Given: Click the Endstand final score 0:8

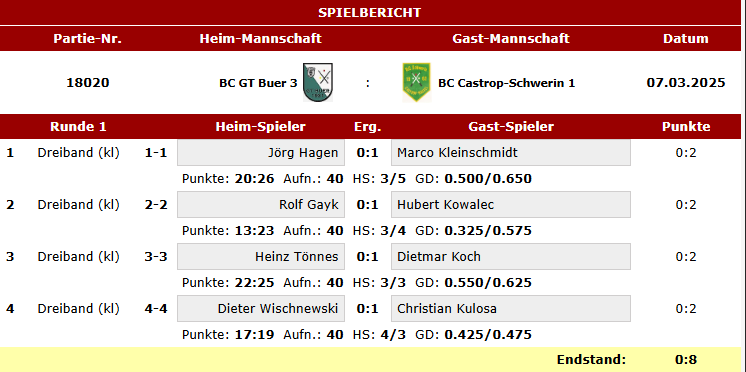Looking at the screenshot, I should tap(686, 360).
